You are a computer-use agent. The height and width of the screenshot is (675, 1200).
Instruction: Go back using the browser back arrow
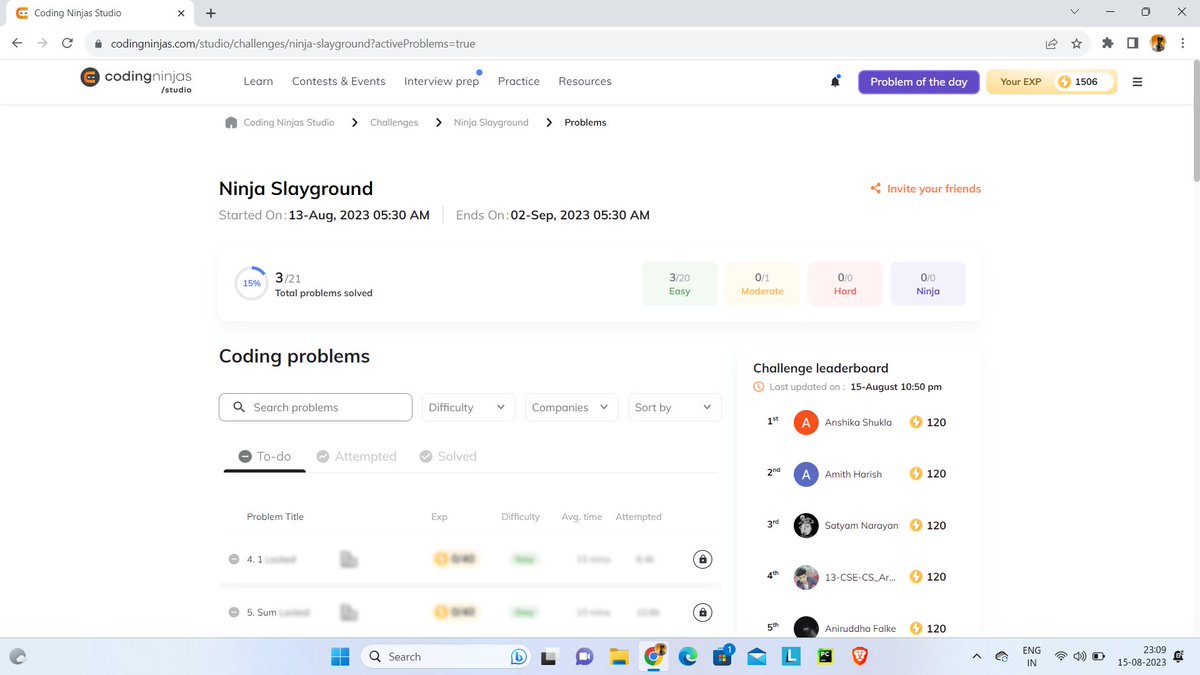pos(17,43)
